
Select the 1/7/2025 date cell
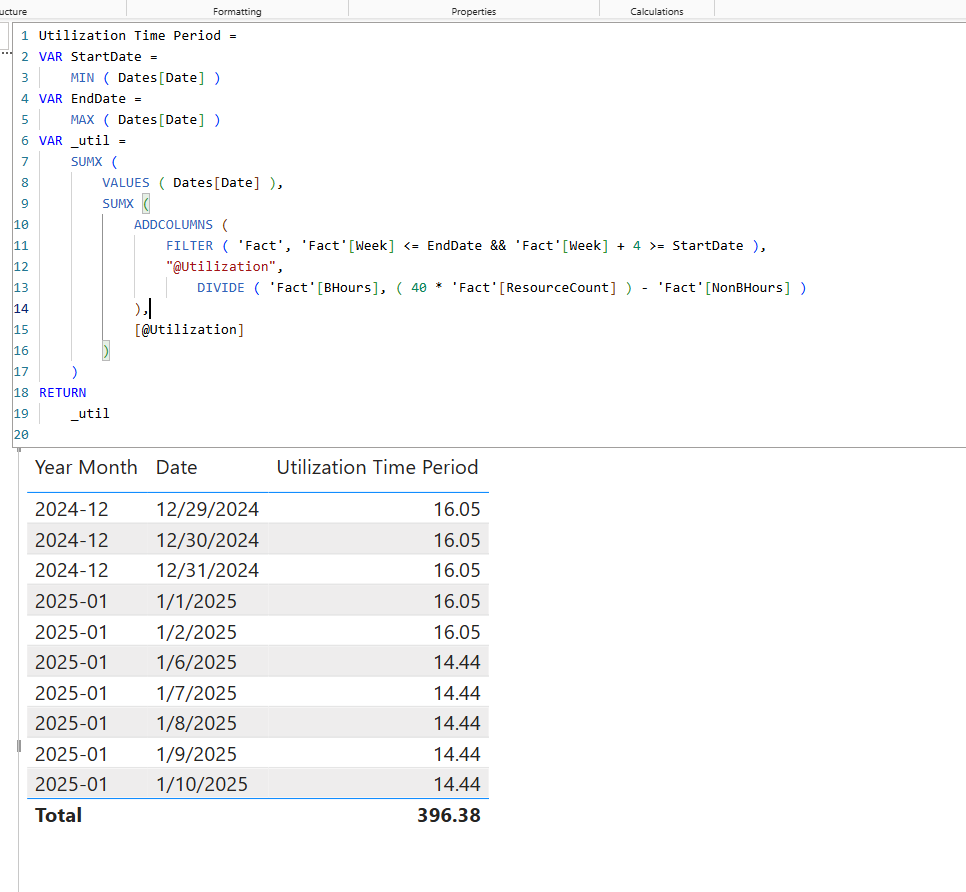pyautogui.click(x=197, y=693)
